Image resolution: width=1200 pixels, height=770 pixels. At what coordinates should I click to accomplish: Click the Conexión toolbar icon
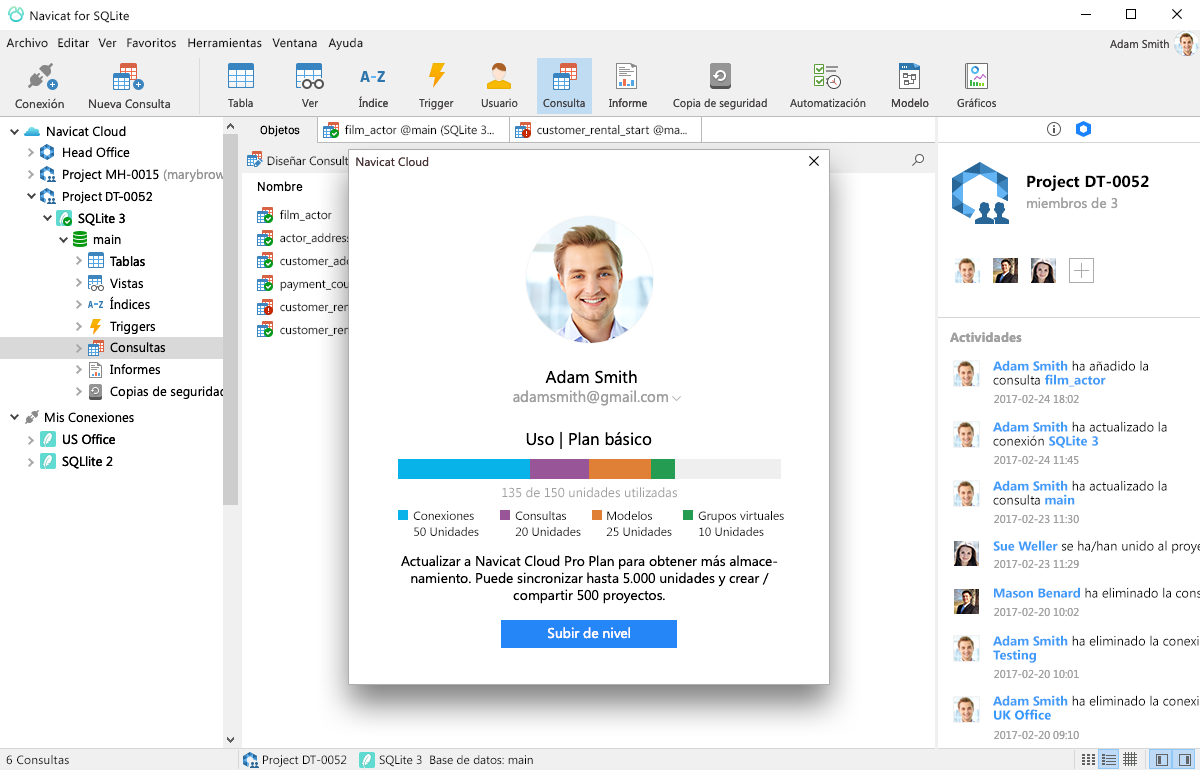pos(40,86)
